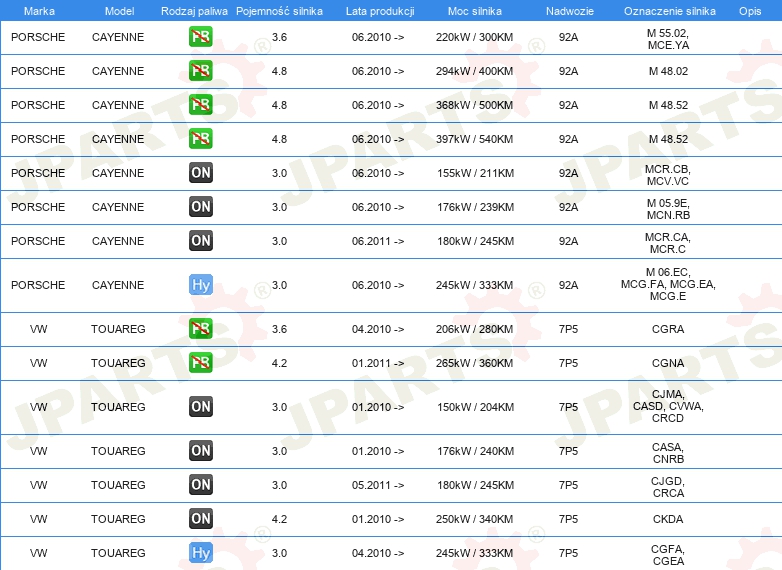The height and width of the screenshot is (570, 782).
Task: Click the ON diesel icon in the 150kW / 204KM row
Action: pos(200,406)
